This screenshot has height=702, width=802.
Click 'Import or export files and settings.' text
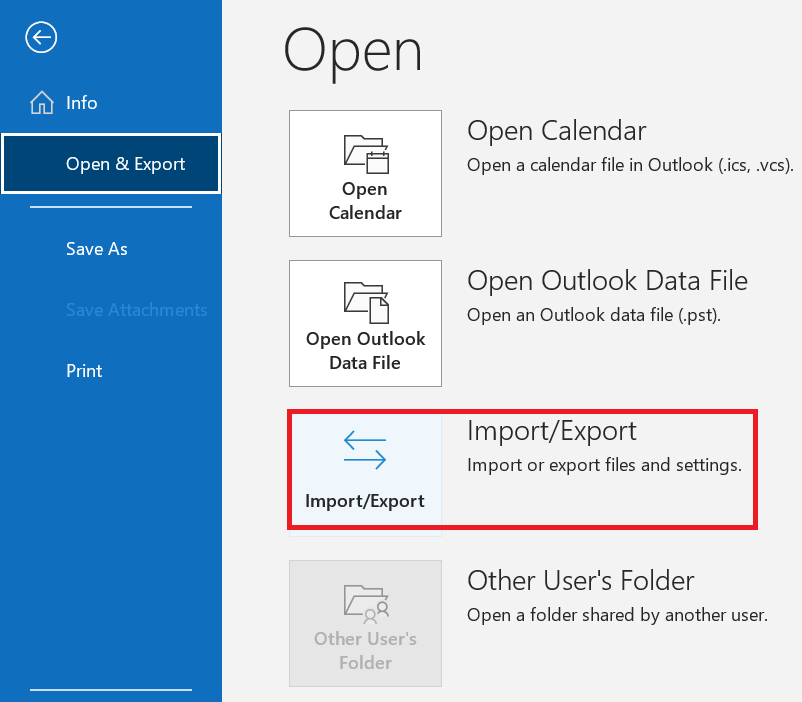604,465
